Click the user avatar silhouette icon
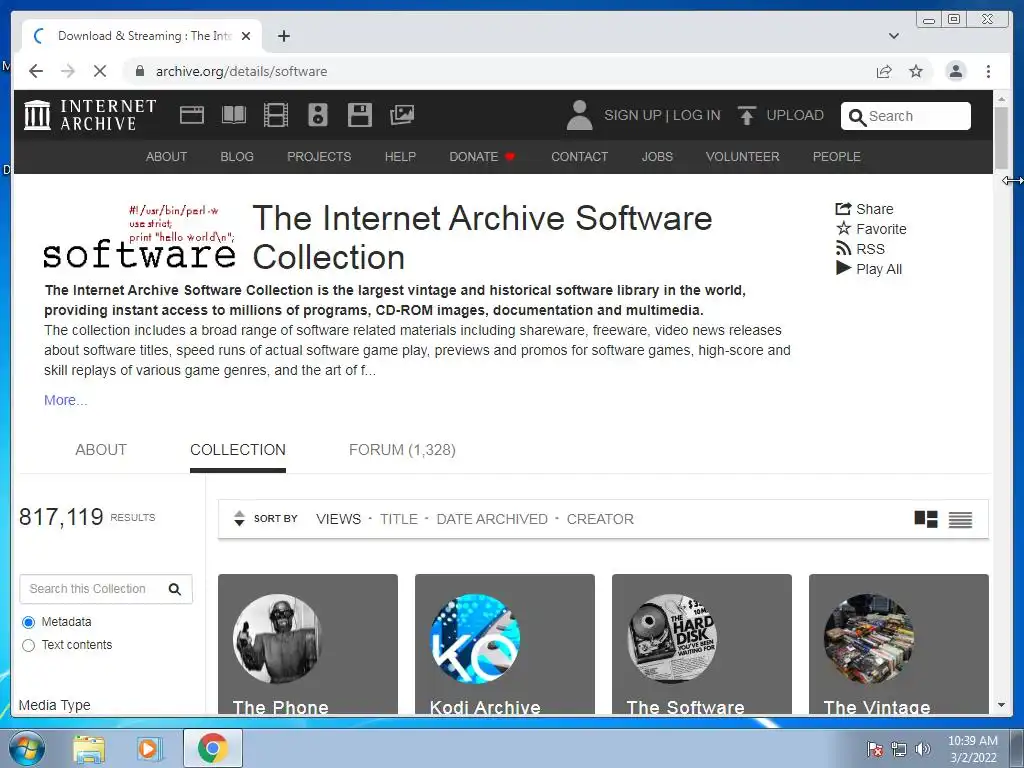Viewport: 1024px width, 768px height. tap(579, 115)
